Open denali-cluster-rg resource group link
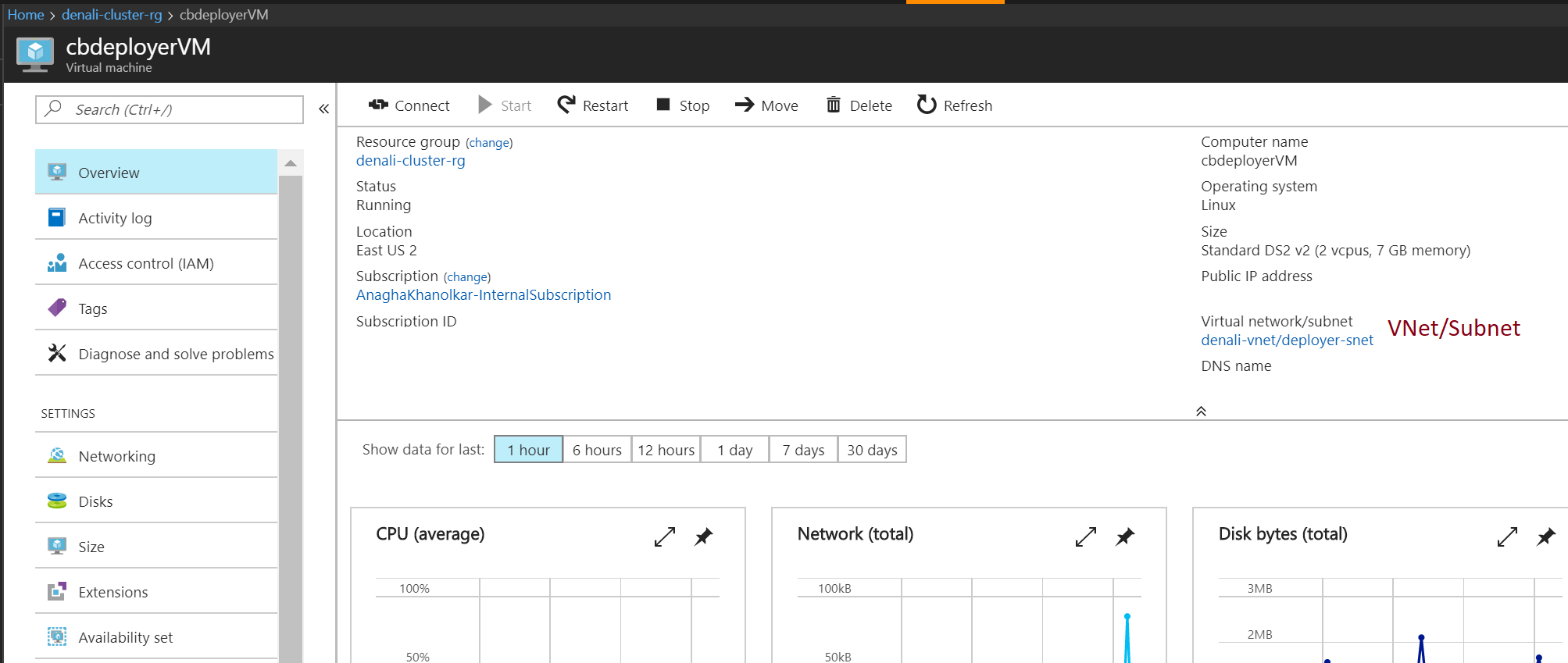1568x663 pixels. (410, 160)
